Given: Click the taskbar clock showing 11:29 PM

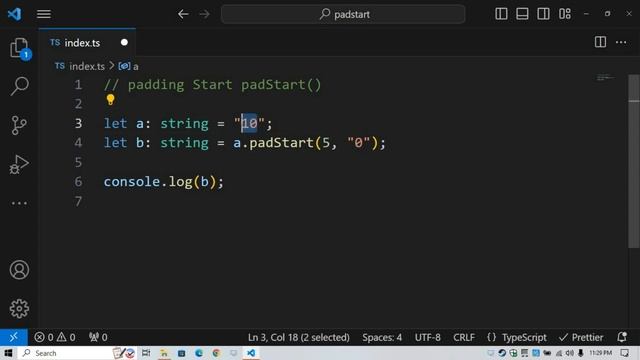Looking at the screenshot, I should tap(600, 353).
